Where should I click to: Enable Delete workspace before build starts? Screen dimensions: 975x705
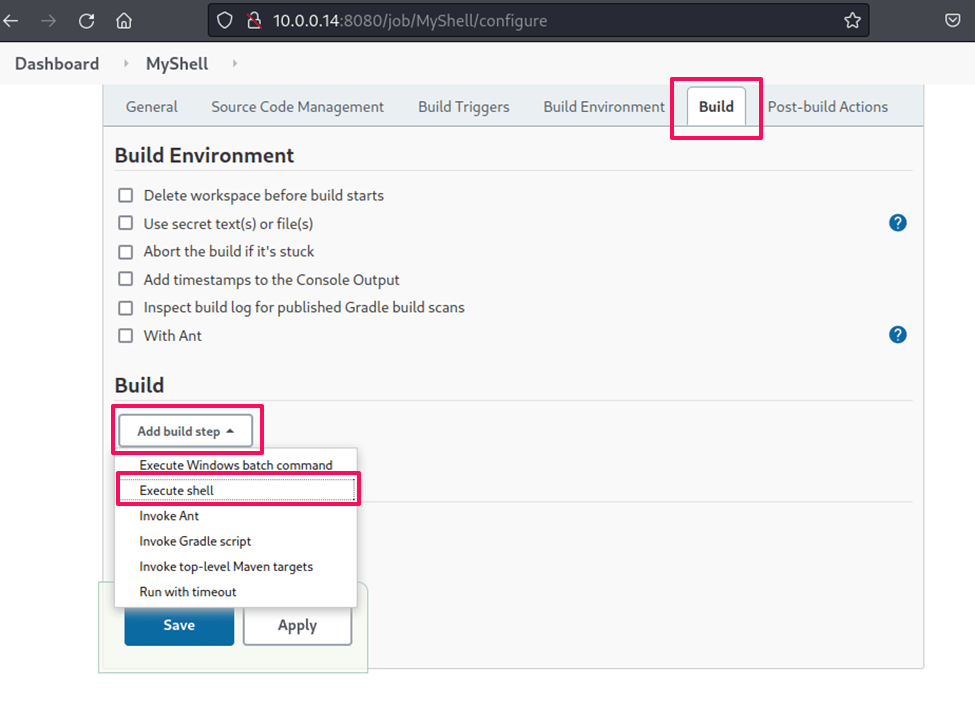pos(125,195)
